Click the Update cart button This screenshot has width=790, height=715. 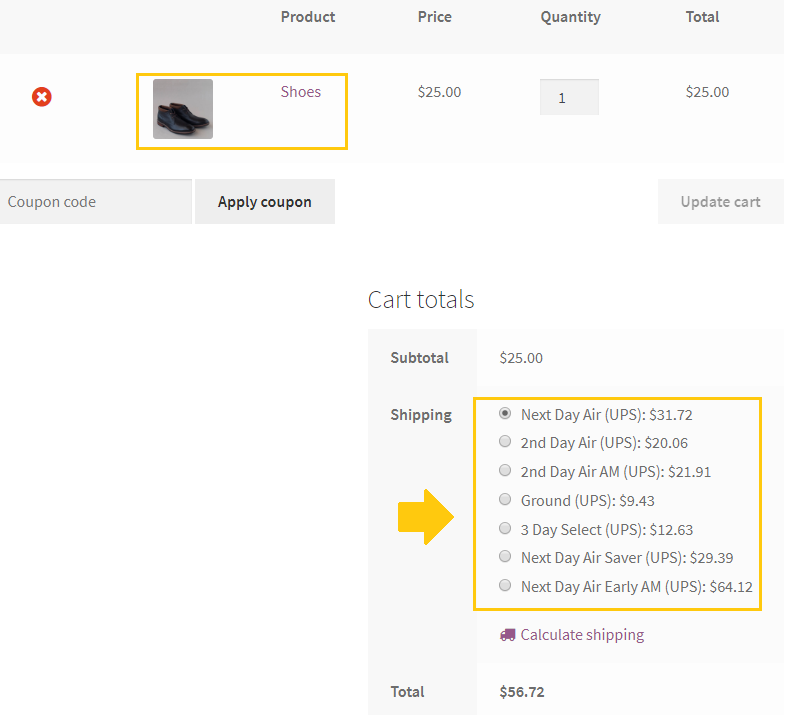[720, 202]
